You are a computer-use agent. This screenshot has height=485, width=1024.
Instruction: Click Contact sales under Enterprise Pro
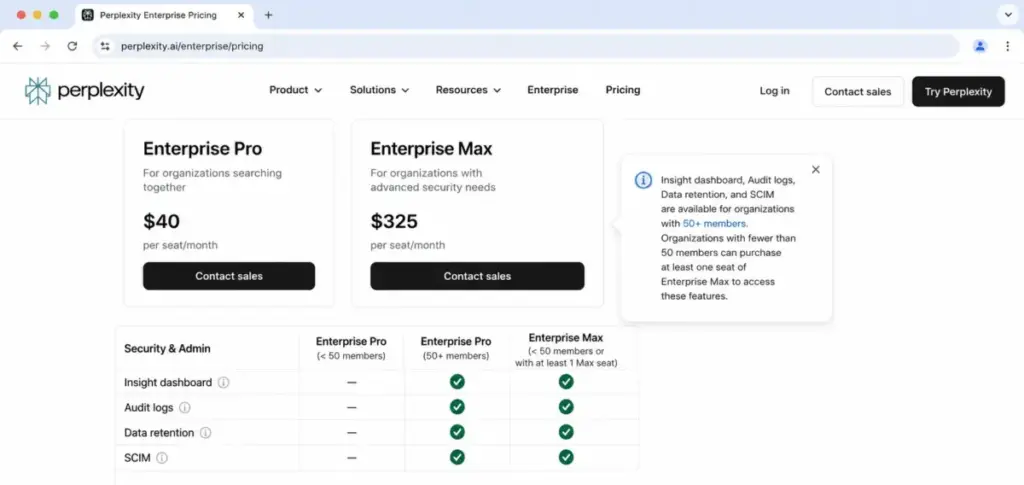pos(229,276)
